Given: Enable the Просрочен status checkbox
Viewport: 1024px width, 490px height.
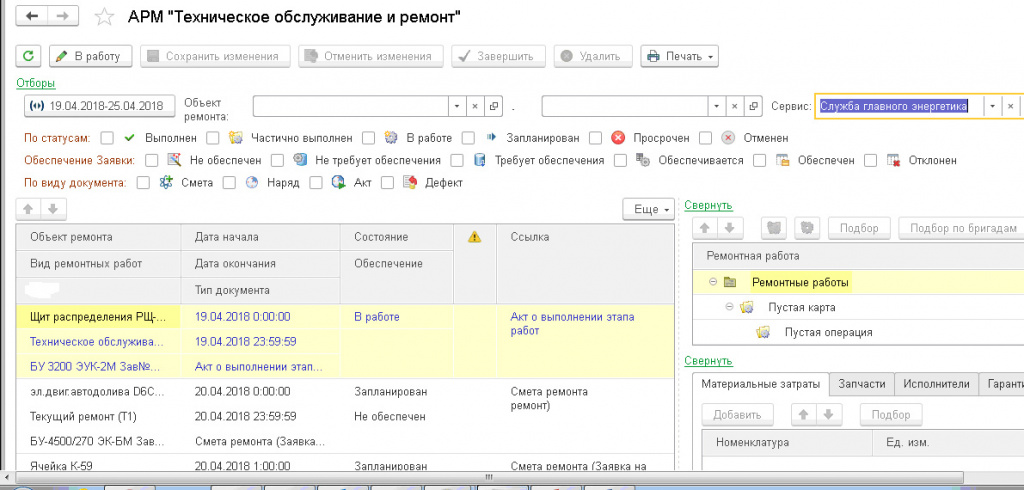Looking at the screenshot, I should pyautogui.click(x=596, y=137).
